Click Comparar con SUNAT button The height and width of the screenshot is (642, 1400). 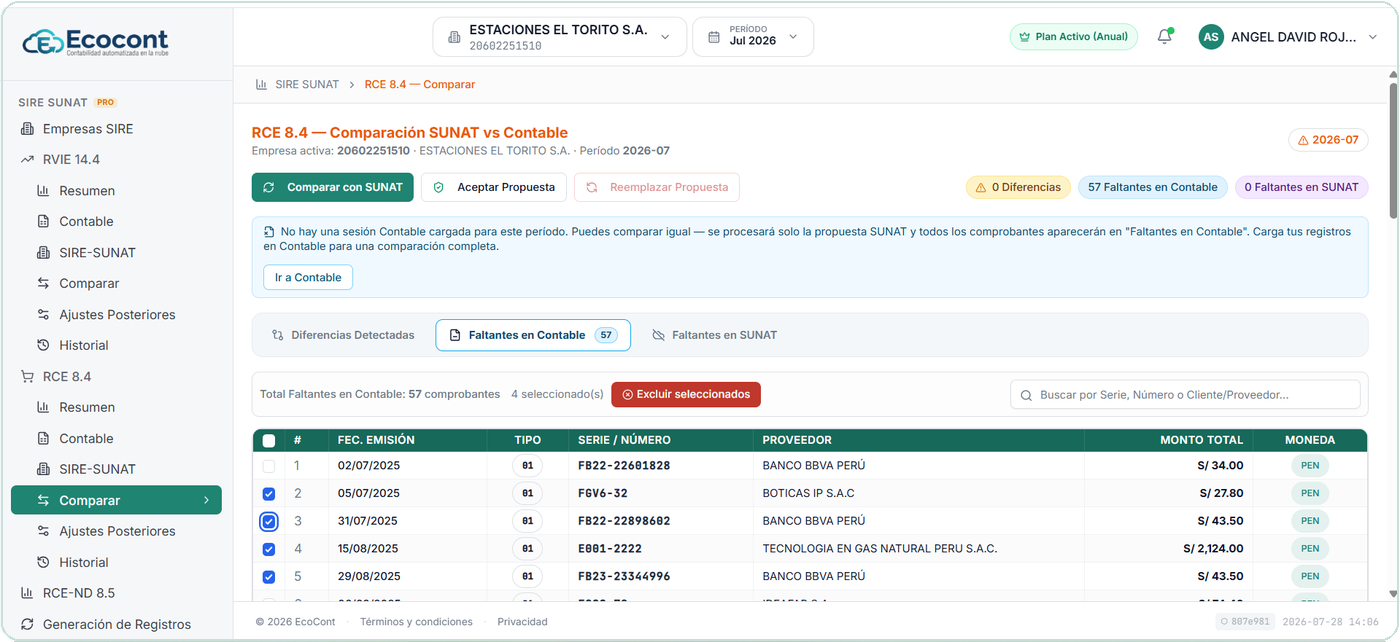332,187
